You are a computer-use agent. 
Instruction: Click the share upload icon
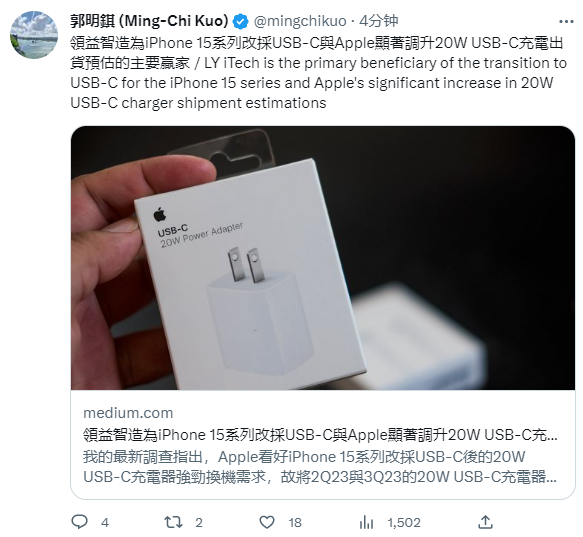tap(486, 522)
